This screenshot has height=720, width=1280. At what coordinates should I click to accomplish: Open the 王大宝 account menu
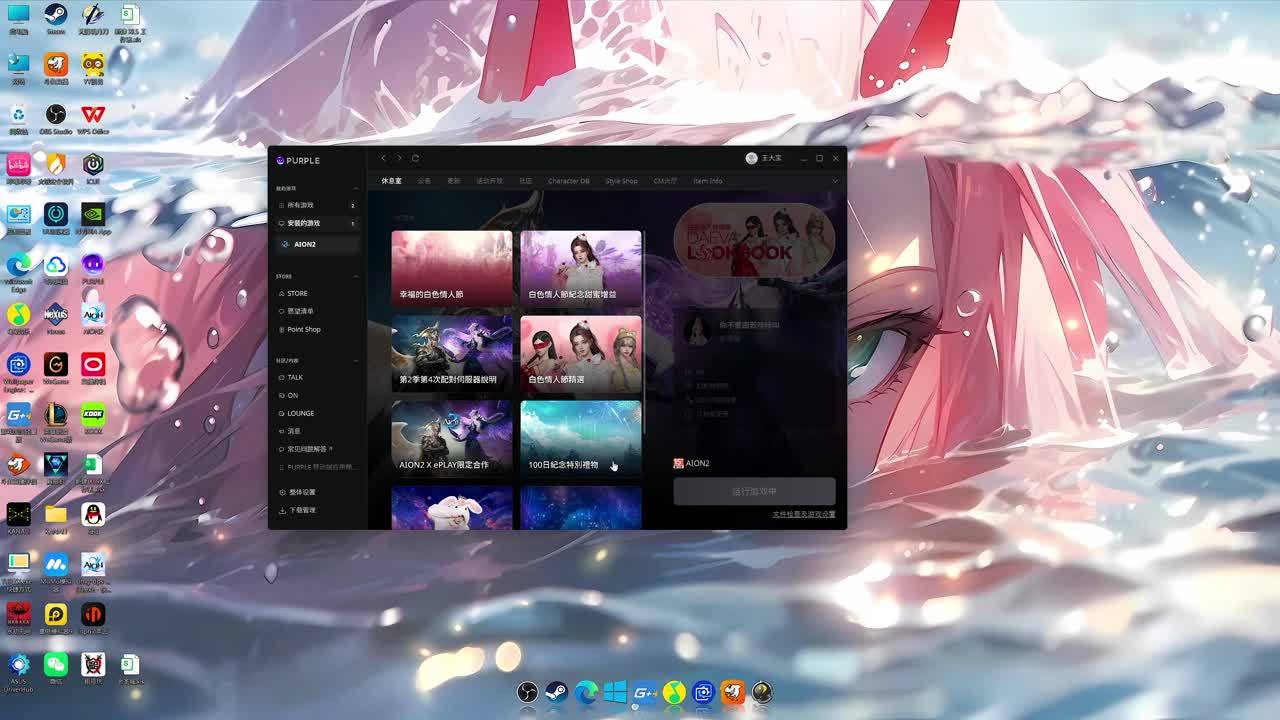click(765, 159)
